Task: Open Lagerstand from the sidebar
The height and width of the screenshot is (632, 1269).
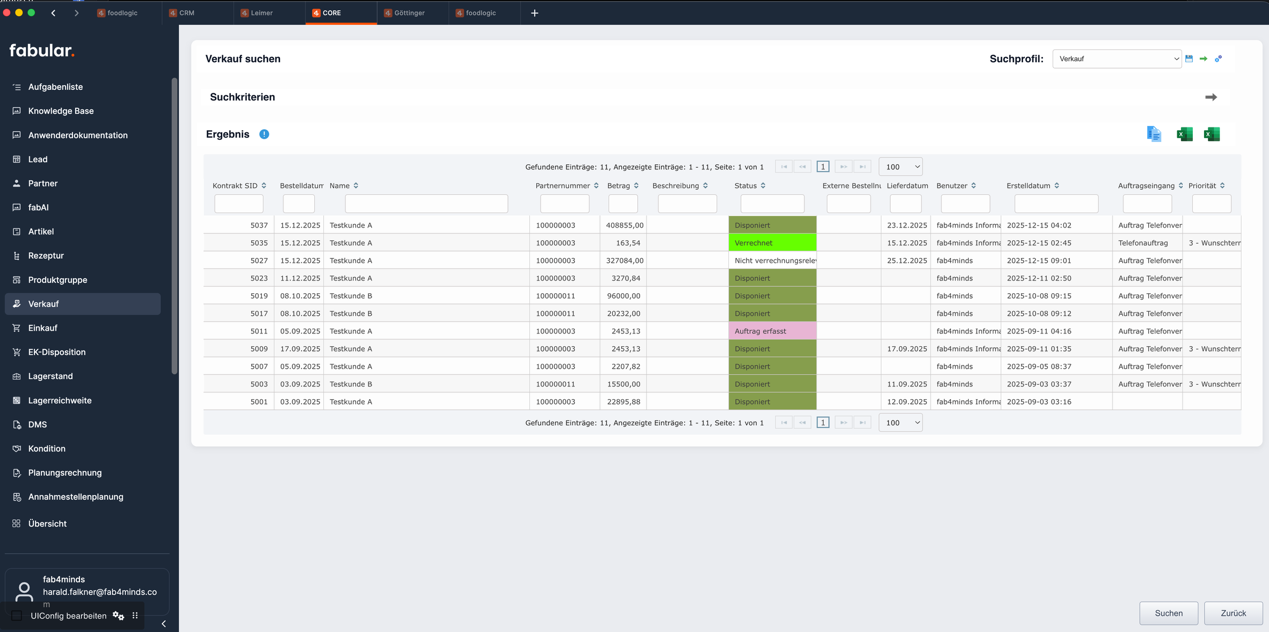Action: (x=50, y=376)
